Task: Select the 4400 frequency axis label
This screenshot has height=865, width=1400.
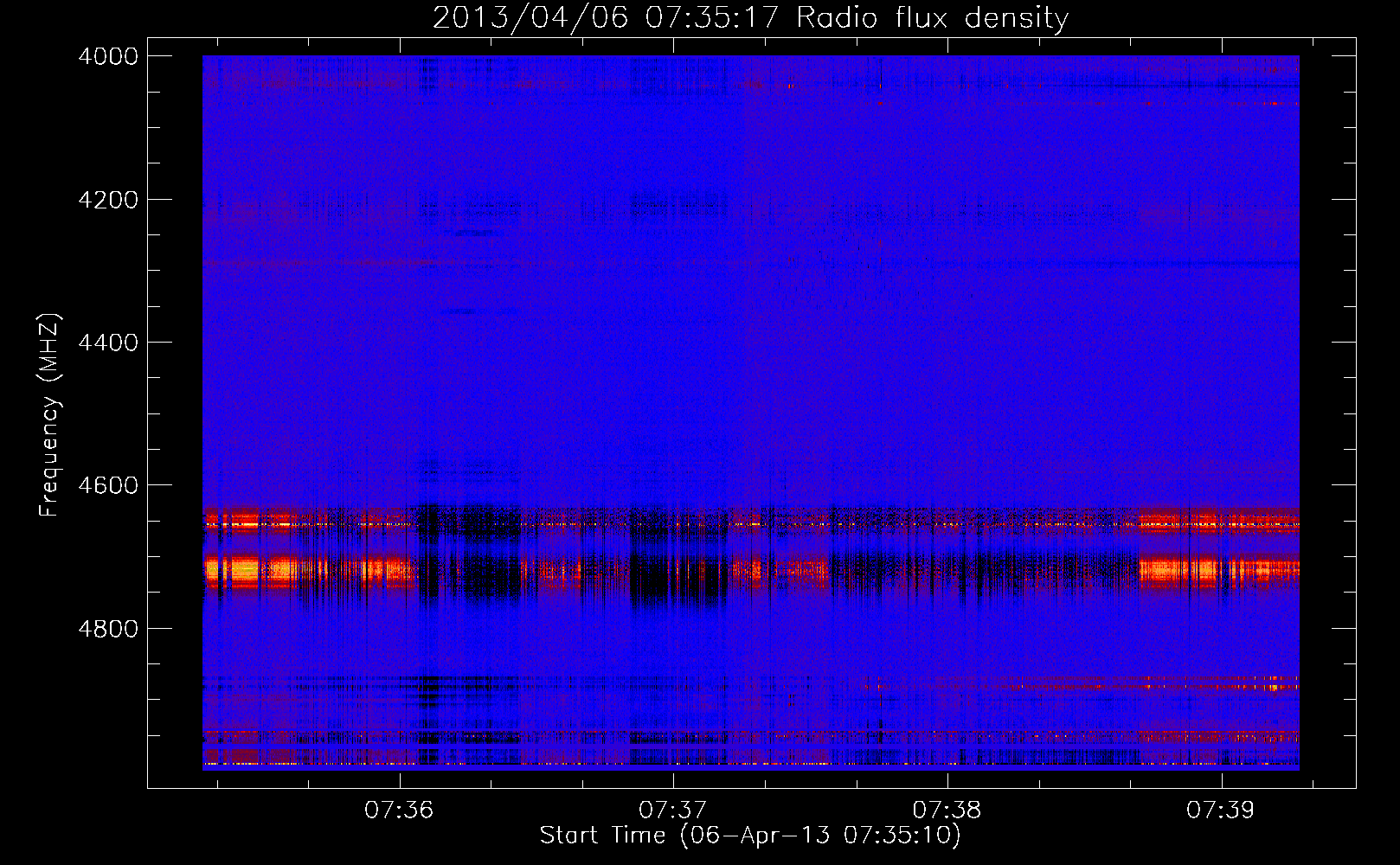Action: [108, 343]
